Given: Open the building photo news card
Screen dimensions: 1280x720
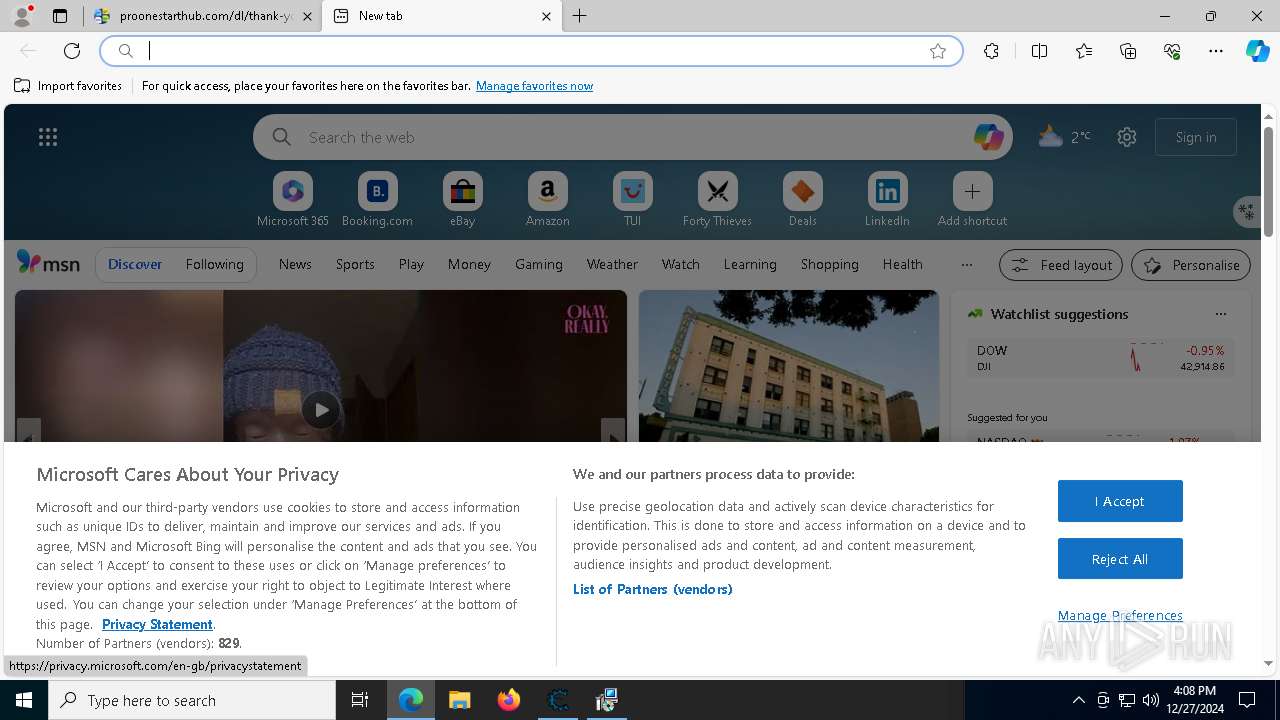Looking at the screenshot, I should pos(789,366).
